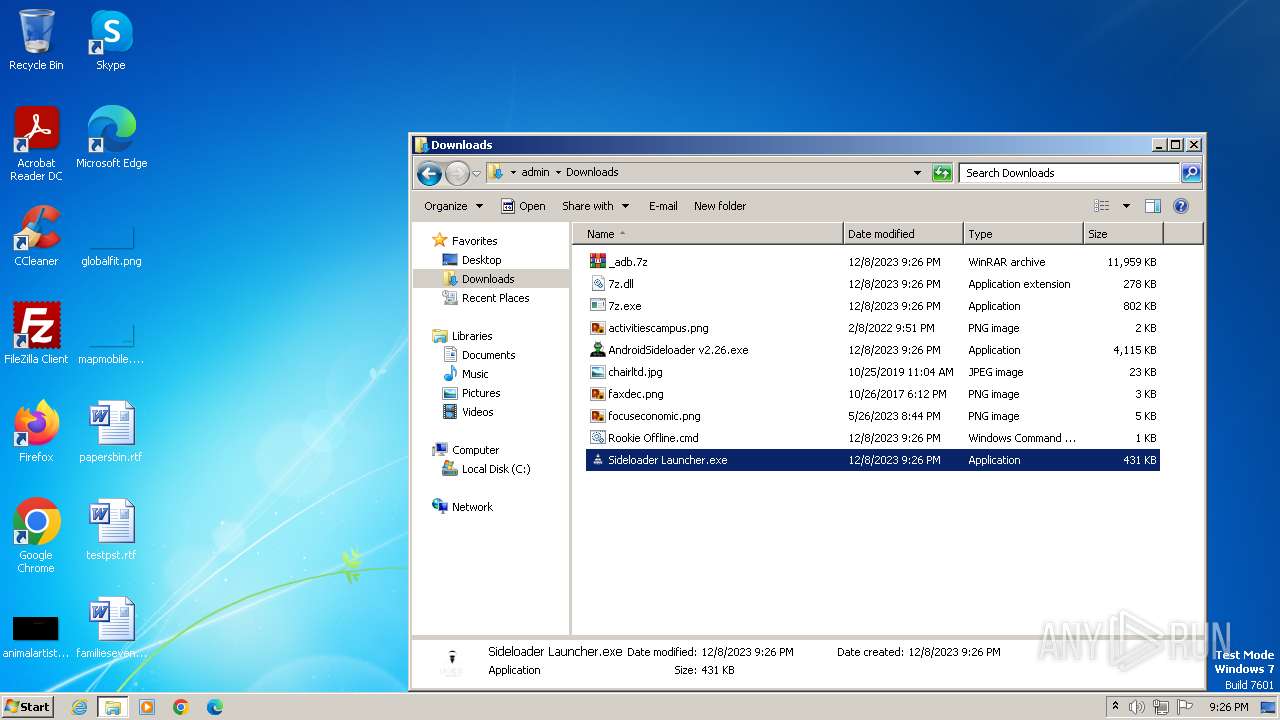Screen dimensions: 1280x720
Task: Click Open in the toolbar
Action: click(x=523, y=206)
